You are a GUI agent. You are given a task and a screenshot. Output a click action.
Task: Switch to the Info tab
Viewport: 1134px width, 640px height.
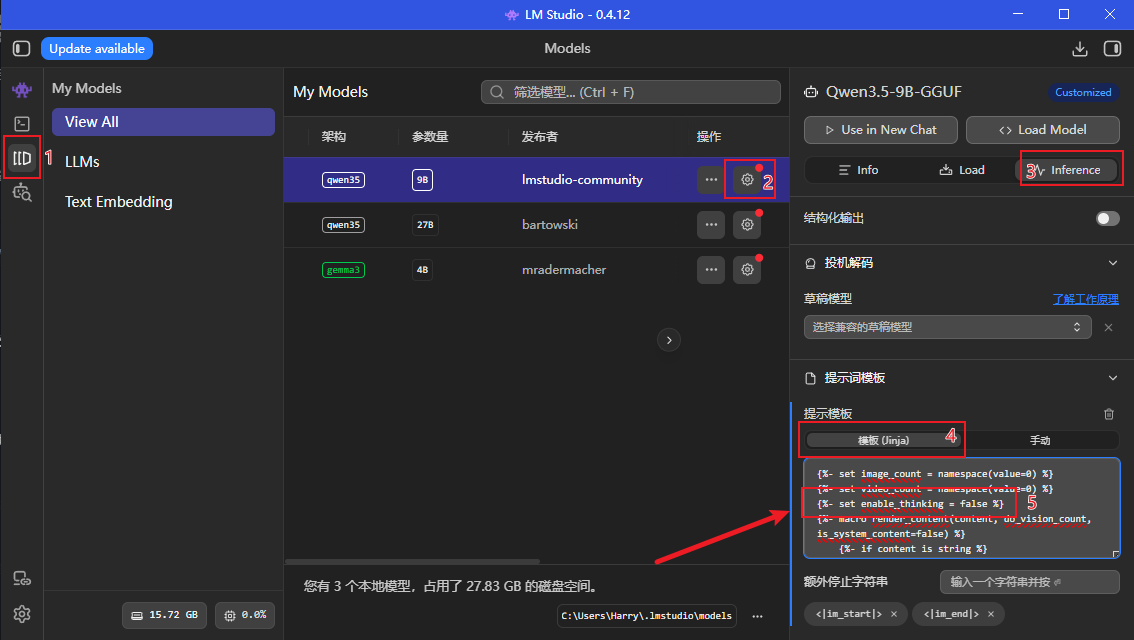pyautogui.click(x=858, y=170)
